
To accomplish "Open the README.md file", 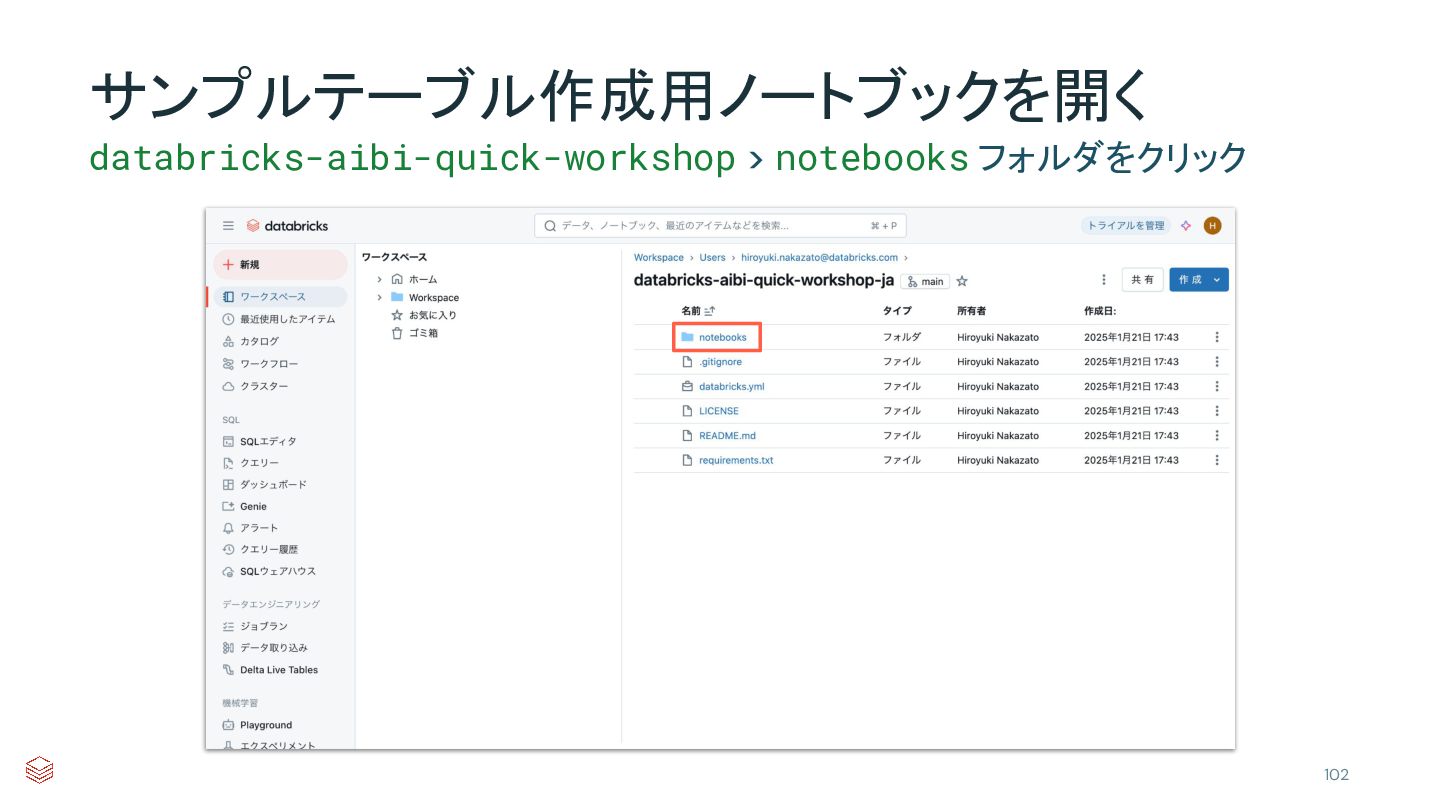I will coord(727,436).
